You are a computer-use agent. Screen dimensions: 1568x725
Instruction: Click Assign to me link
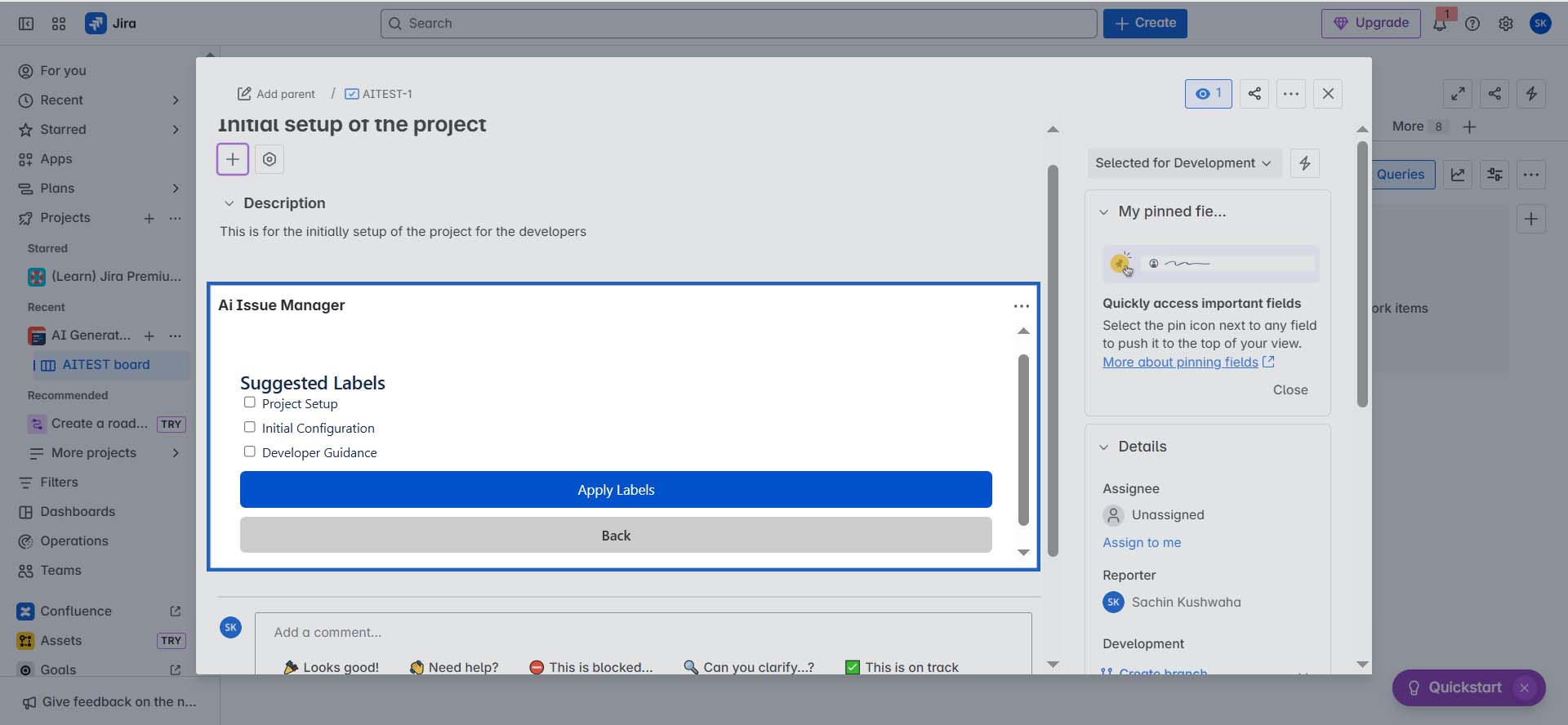[x=1142, y=543]
